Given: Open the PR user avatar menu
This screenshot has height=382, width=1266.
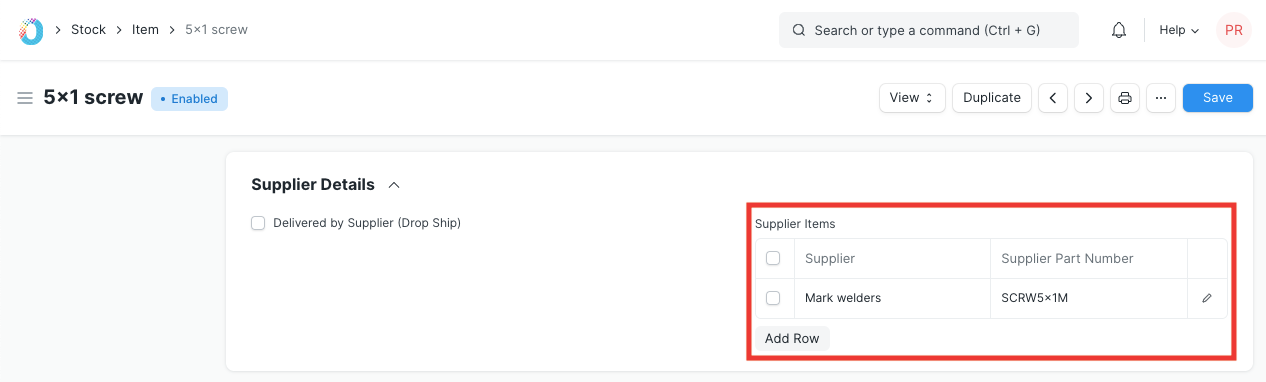Looking at the screenshot, I should tap(1234, 30).
